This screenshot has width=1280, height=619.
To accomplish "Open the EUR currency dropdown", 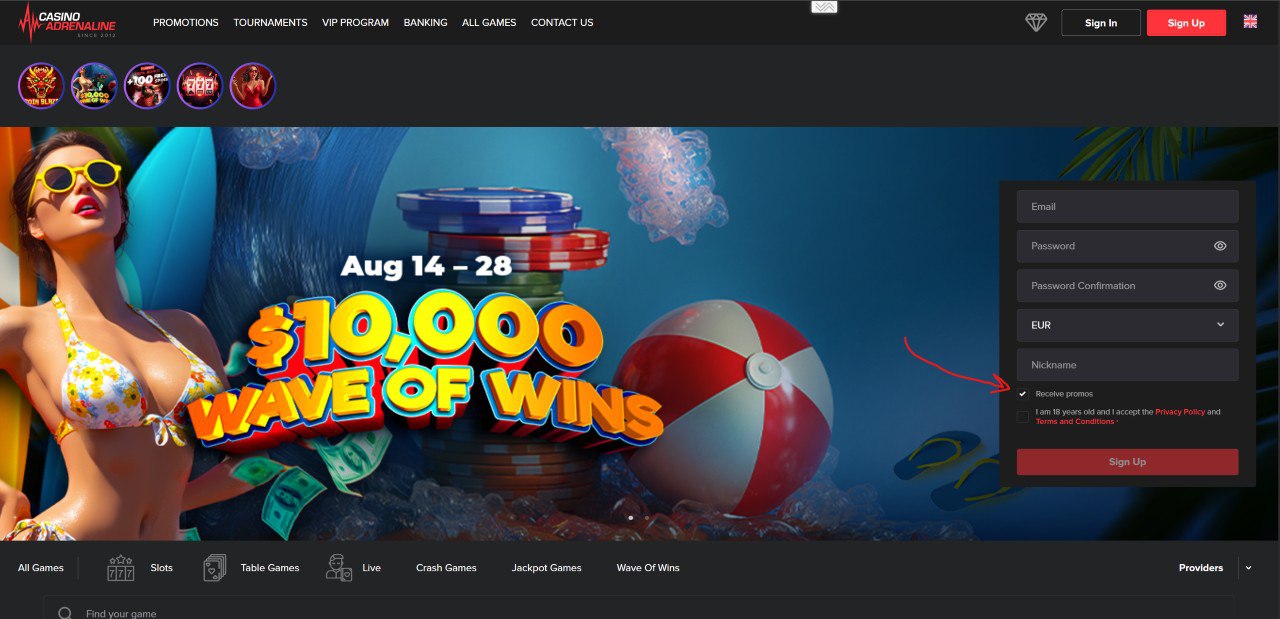I will (x=1127, y=325).
